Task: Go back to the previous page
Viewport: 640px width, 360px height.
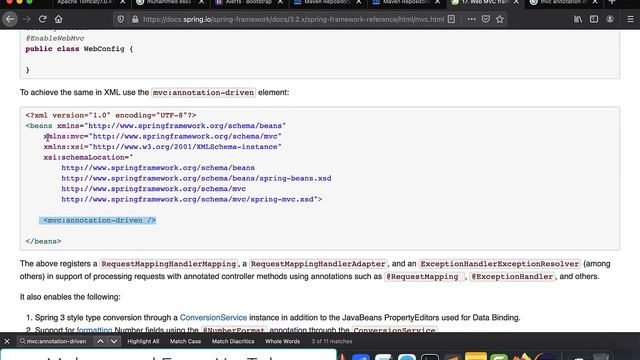Action: point(10,19)
